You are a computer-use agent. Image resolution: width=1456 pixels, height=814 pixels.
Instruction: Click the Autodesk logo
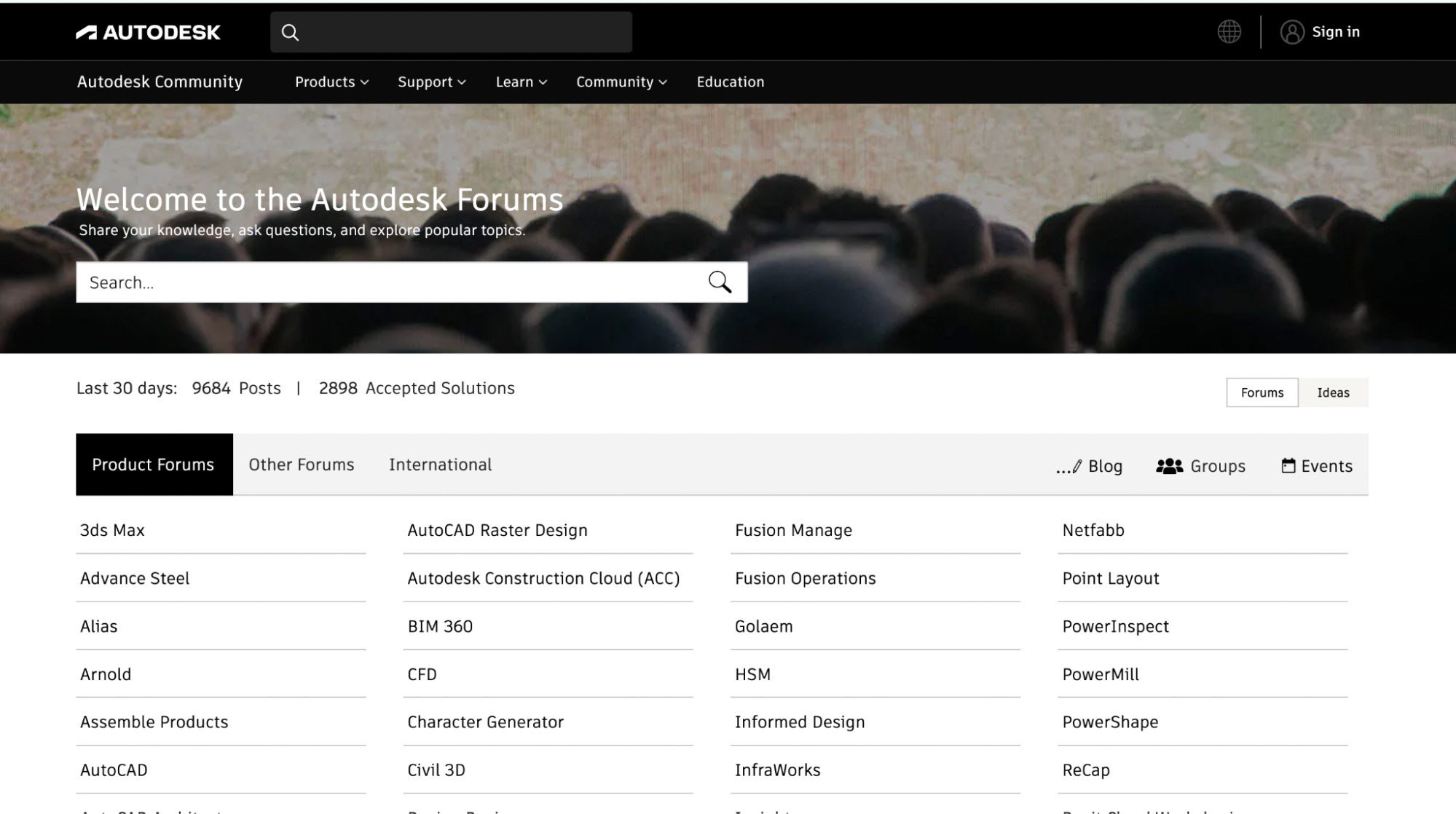pyautogui.click(x=148, y=32)
